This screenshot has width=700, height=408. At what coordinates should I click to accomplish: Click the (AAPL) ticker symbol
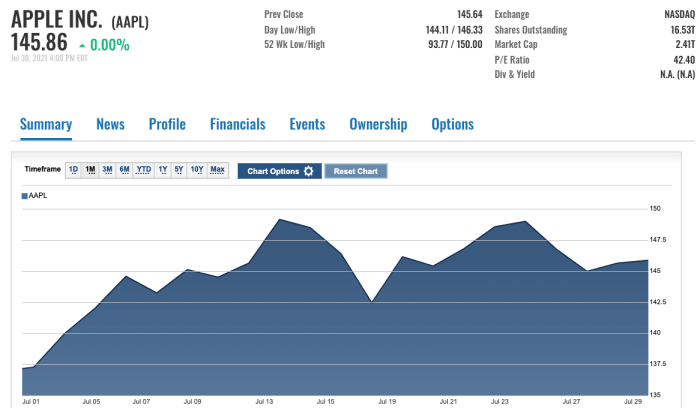pyautogui.click(x=130, y=22)
